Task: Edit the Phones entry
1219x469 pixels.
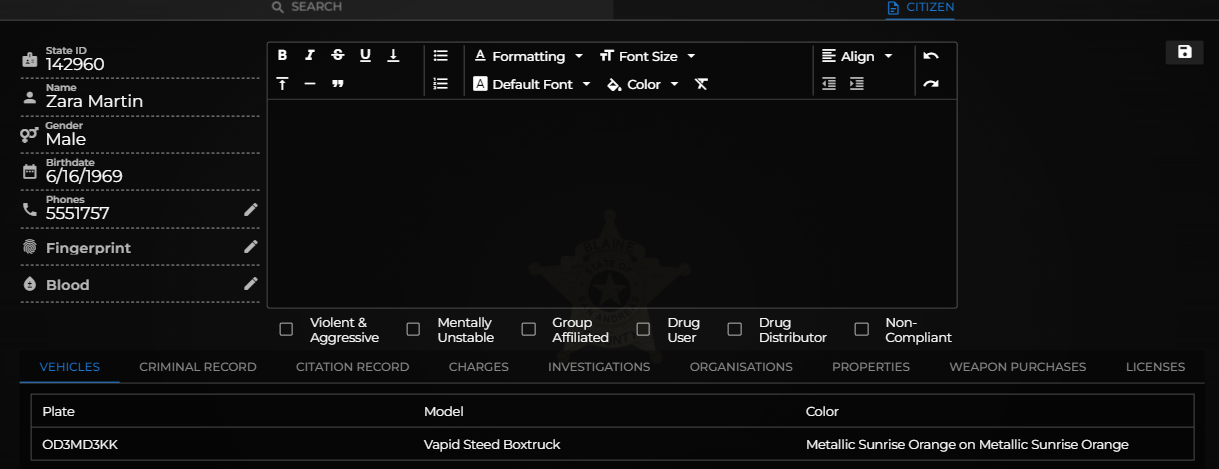Action: tap(251, 209)
